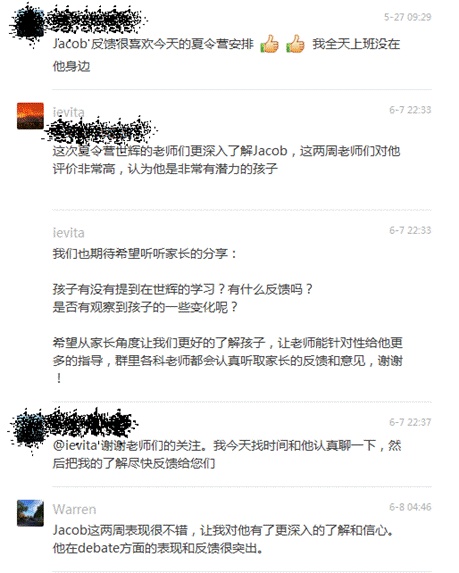Click the @ievita mention in the reply
This screenshot has width=459, height=573.
tap(75, 445)
